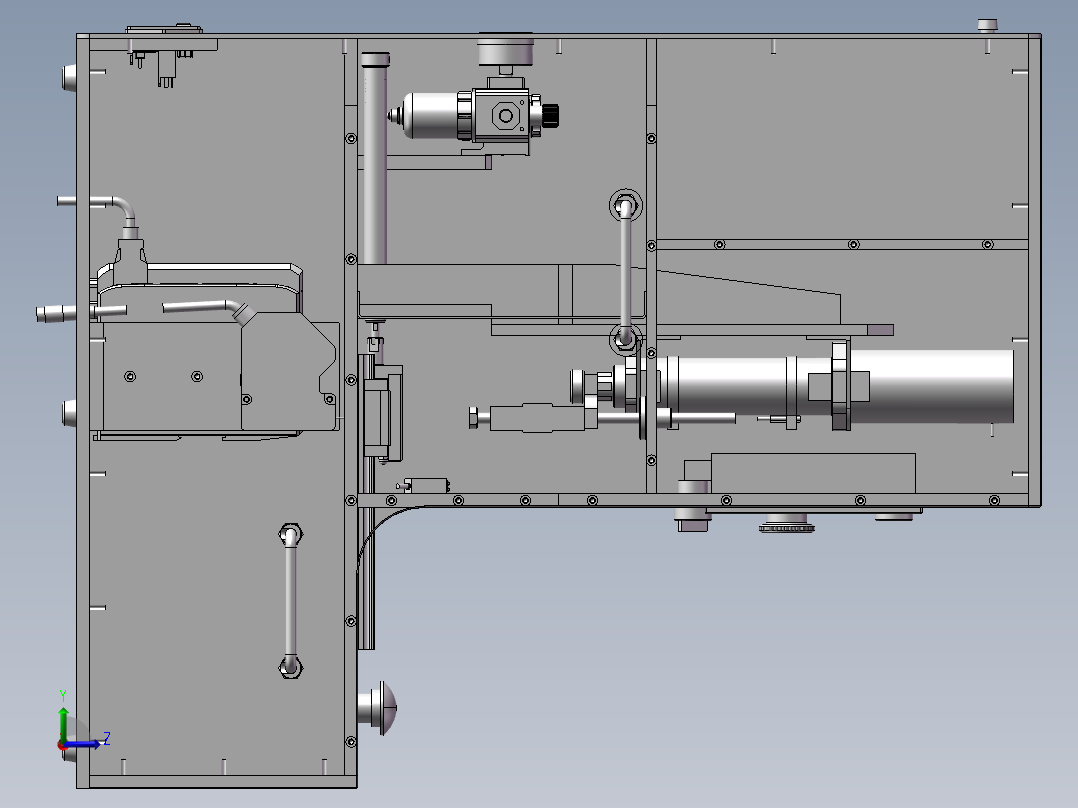Click the blue Z axis arrow of triad
The image size is (1078, 808).
(x=84, y=744)
